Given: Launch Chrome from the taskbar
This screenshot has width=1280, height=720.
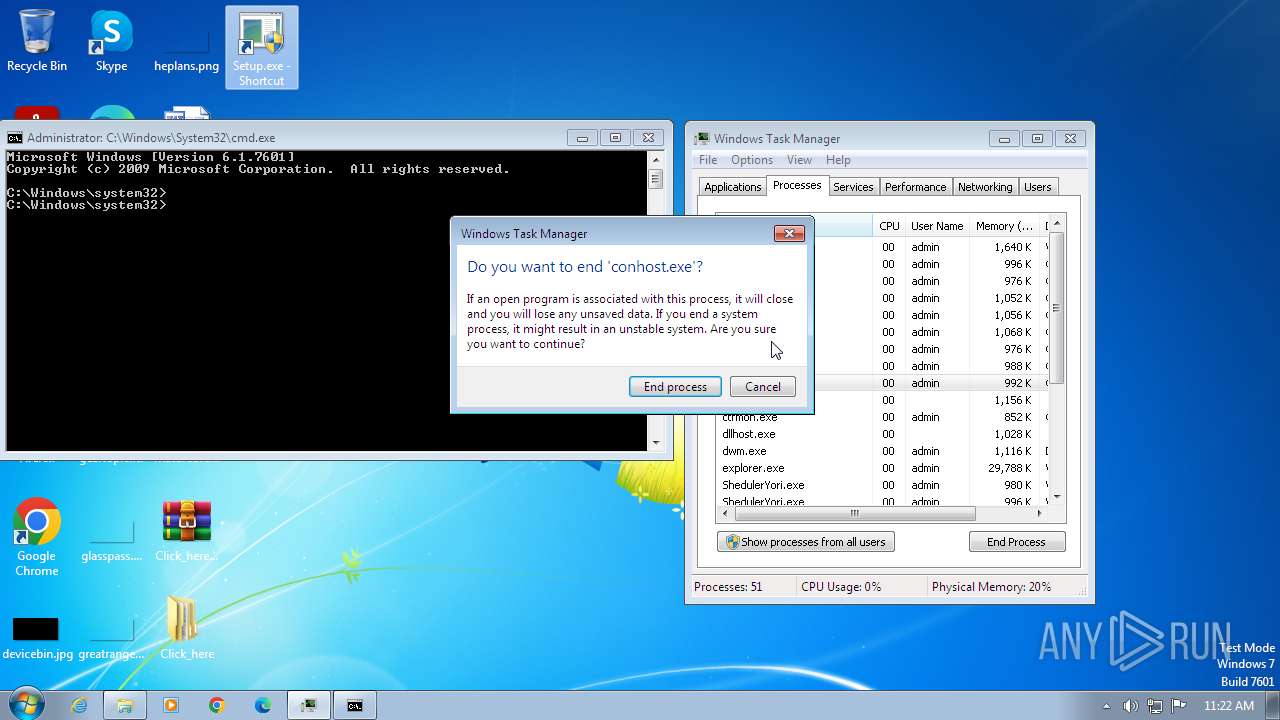Looking at the screenshot, I should click(217, 705).
